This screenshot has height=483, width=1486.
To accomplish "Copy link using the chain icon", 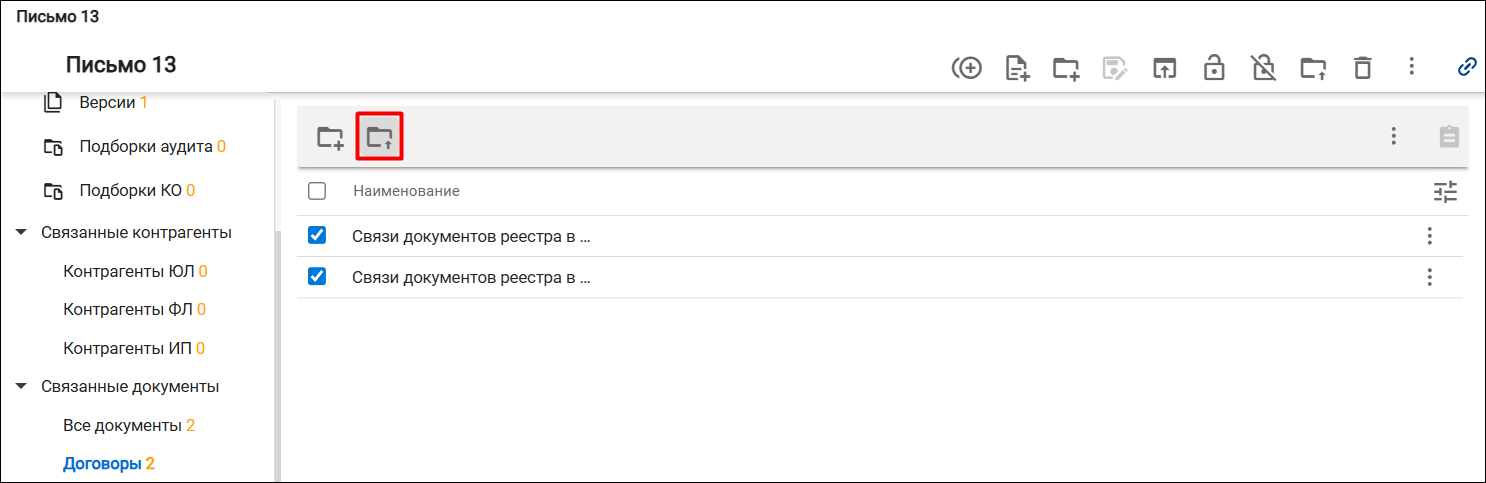I will point(1467,67).
